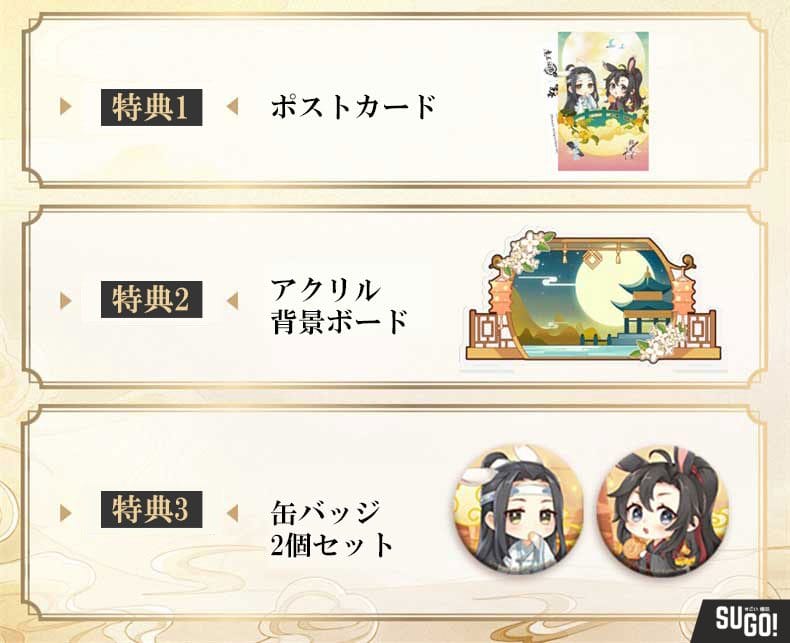Click the white flowers on the acrylic board's top-left
The width and height of the screenshot is (790, 643).
pyautogui.click(x=530, y=248)
